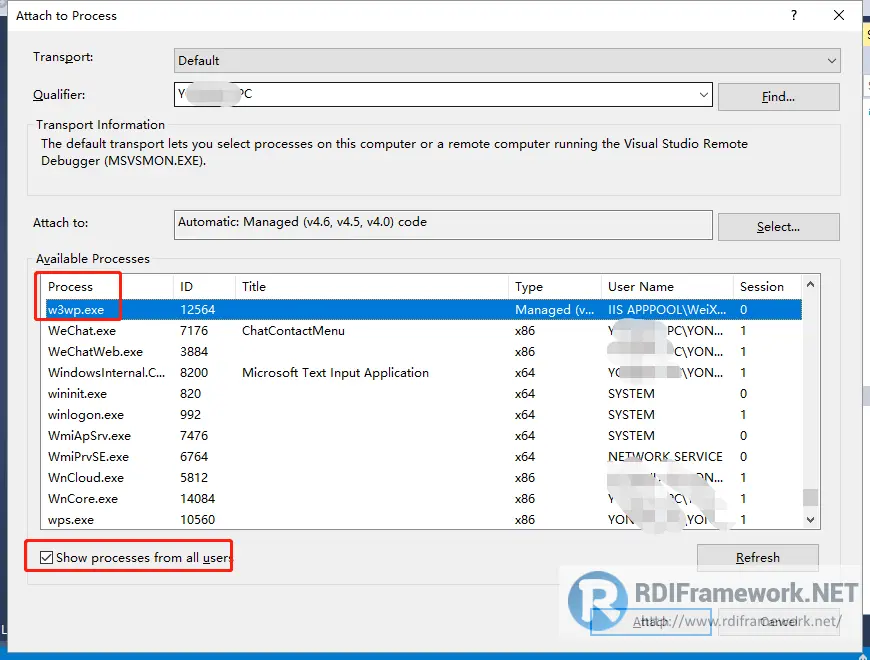The image size is (870, 660).
Task: Click the ChatContactMenu title cell
Action: (293, 331)
